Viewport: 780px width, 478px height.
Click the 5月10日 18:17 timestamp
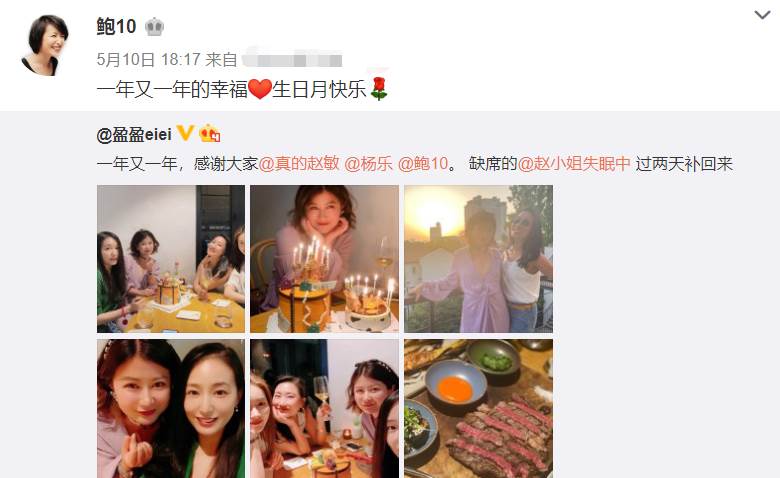point(148,60)
